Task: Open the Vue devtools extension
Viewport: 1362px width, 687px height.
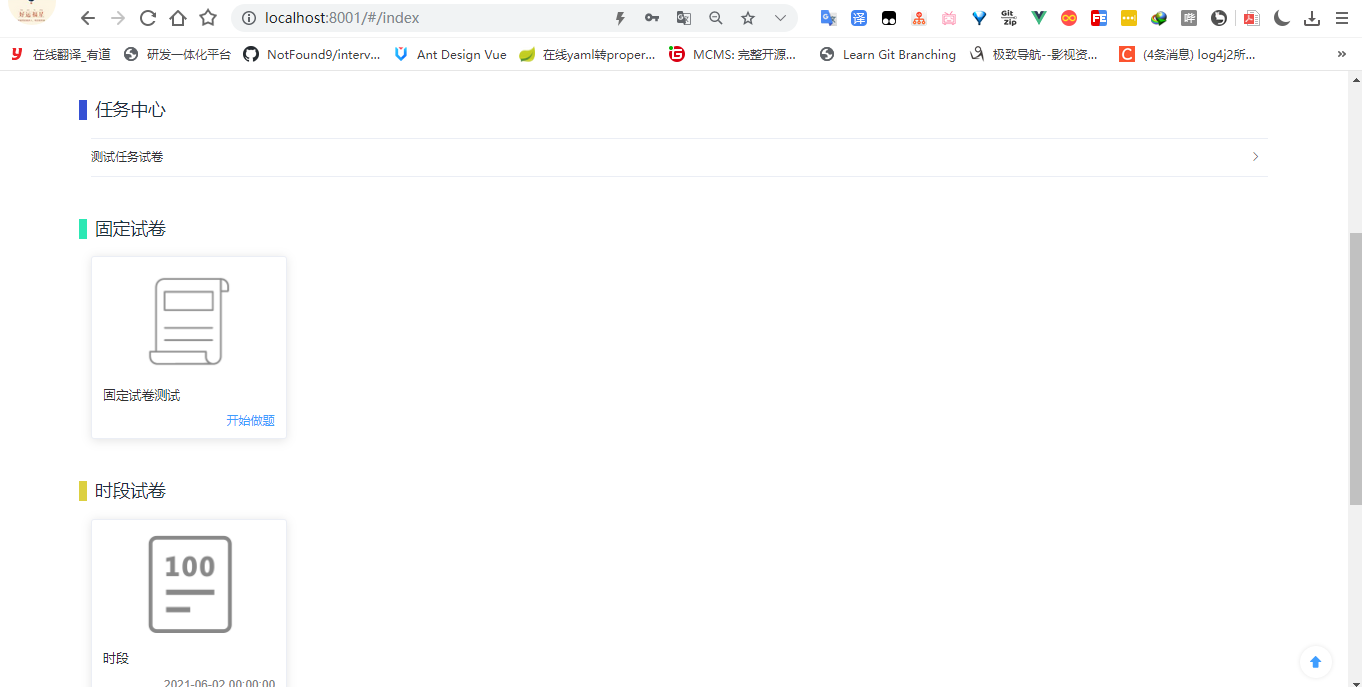Action: click(1039, 18)
